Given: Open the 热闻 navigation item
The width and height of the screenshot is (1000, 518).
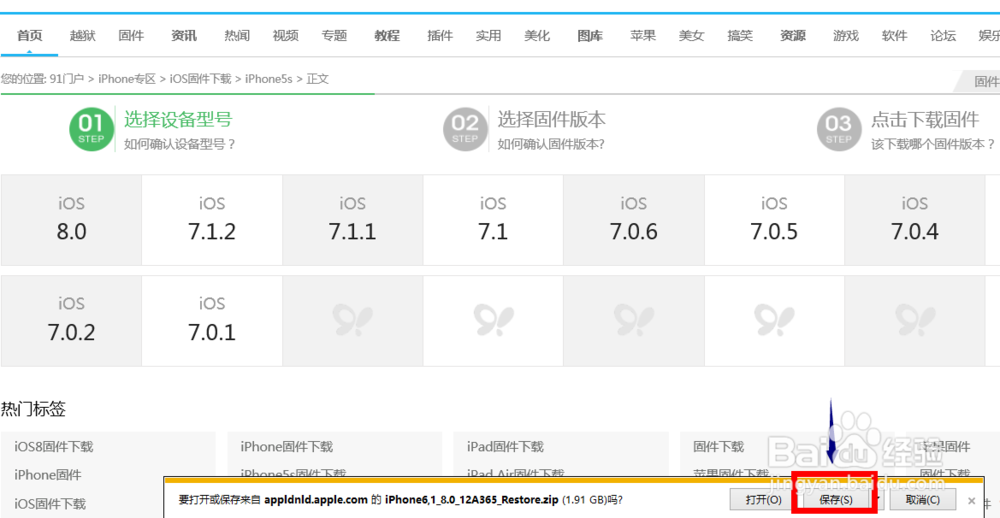Looking at the screenshot, I should click(237, 36).
